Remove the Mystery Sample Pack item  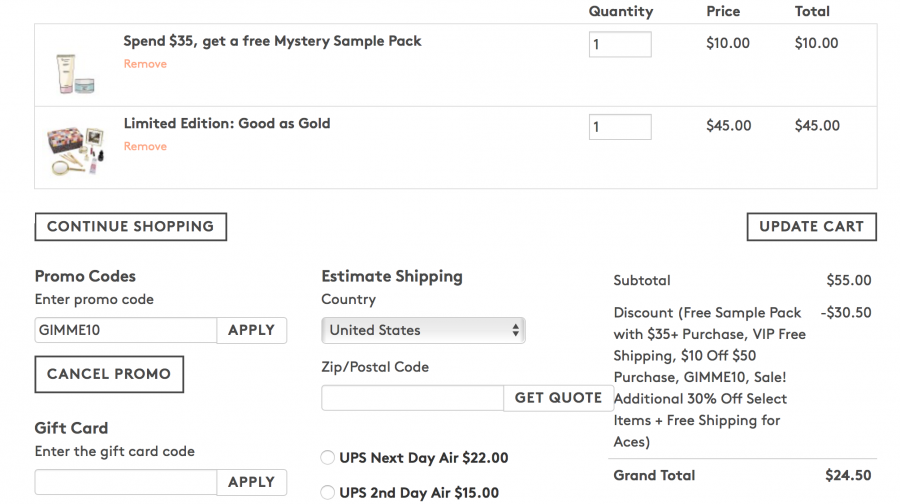pyautogui.click(x=145, y=64)
